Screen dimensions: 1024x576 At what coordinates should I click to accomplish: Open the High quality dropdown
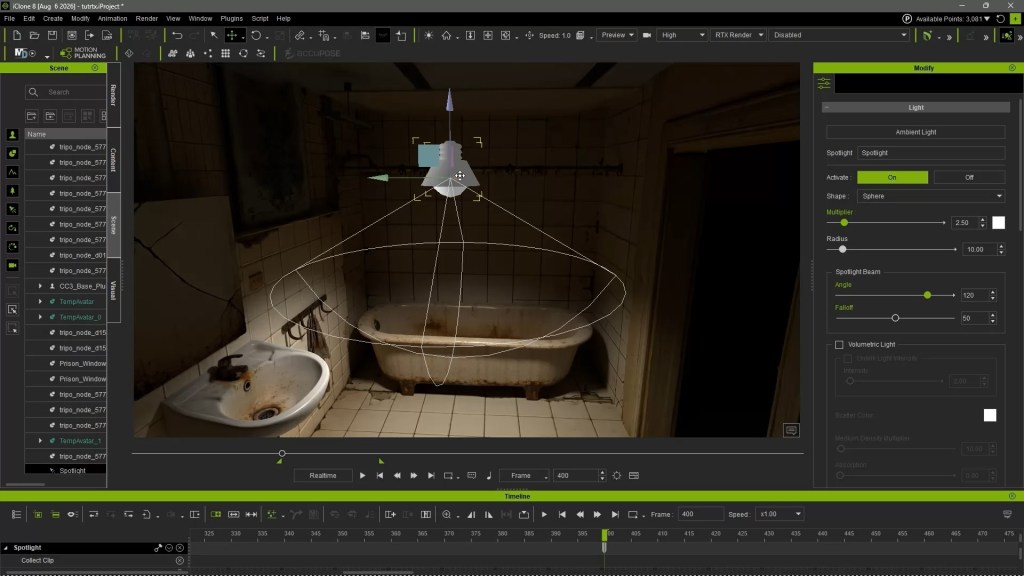point(682,35)
